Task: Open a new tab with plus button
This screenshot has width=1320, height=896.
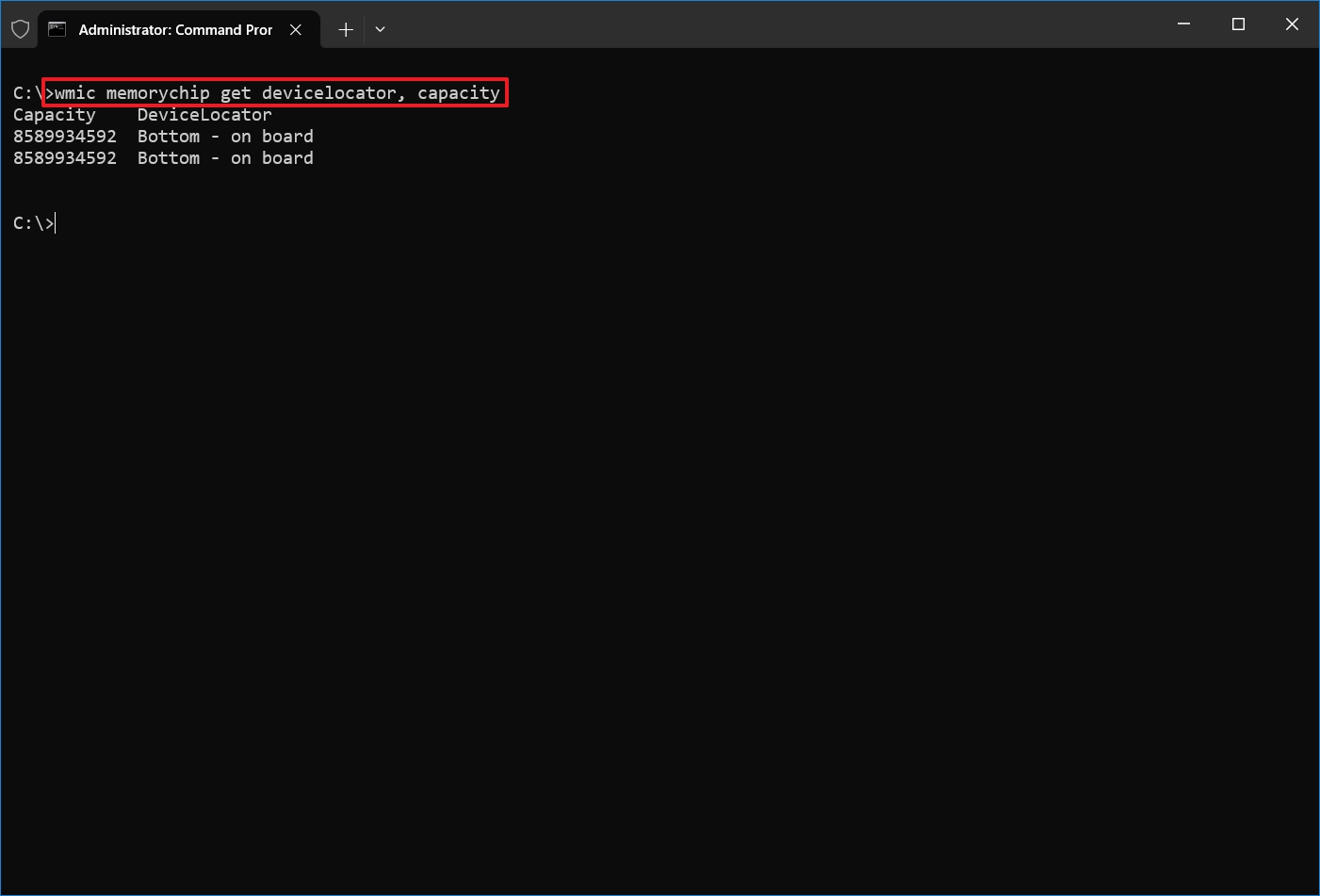Action: (346, 29)
